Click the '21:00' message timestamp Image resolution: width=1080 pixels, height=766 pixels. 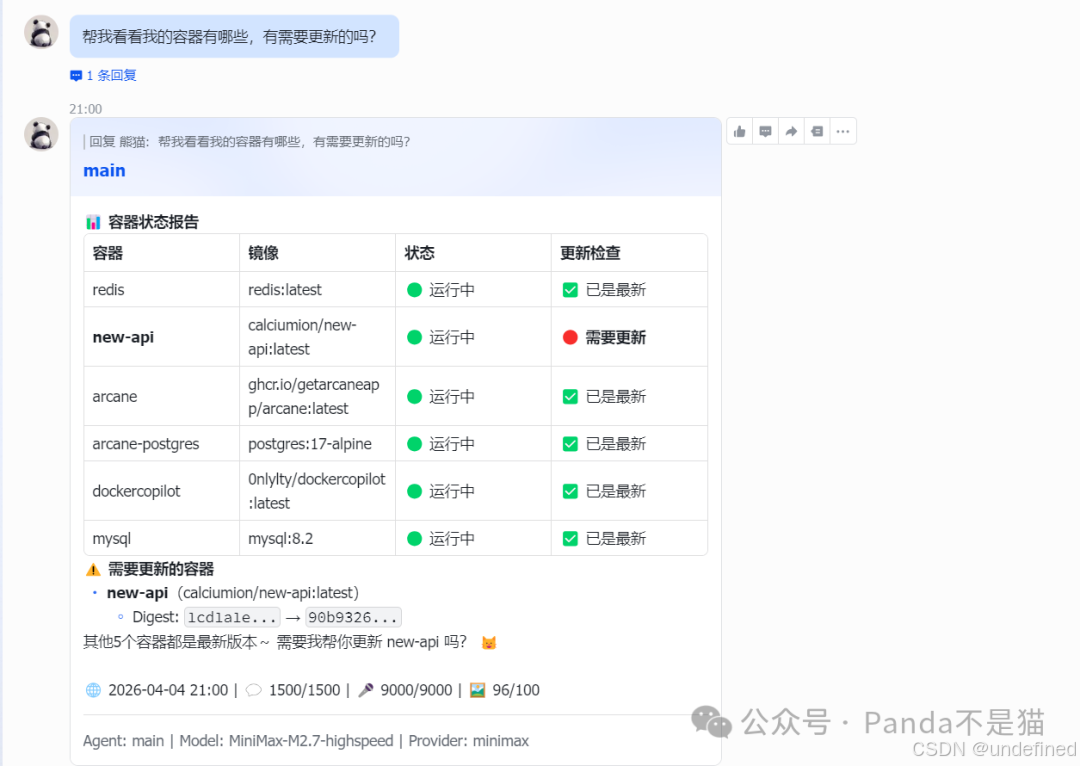pos(85,109)
